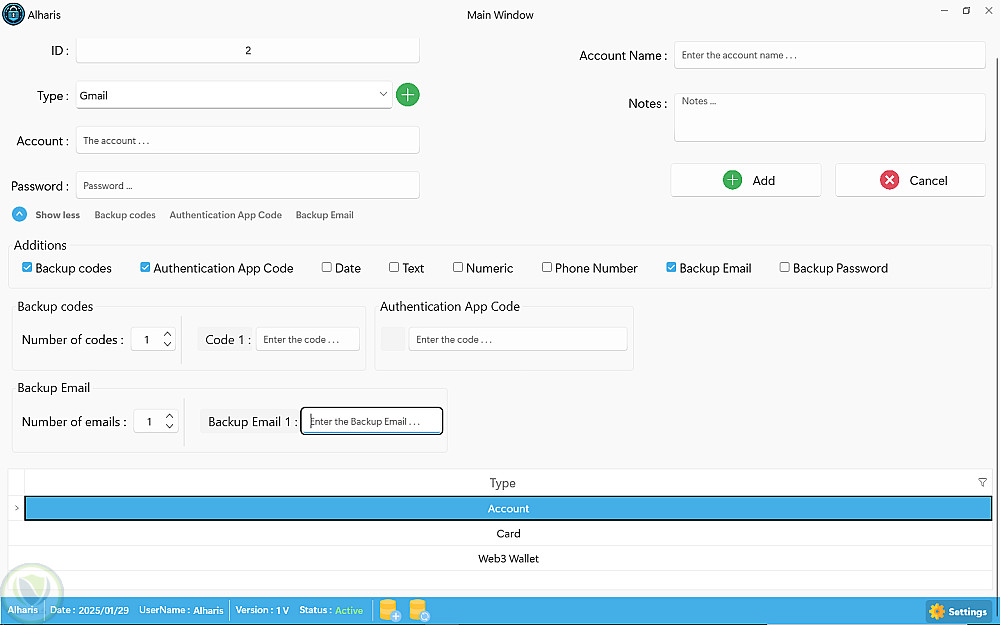Enable the Date checkbox
The height and width of the screenshot is (625, 1000).
point(327,268)
